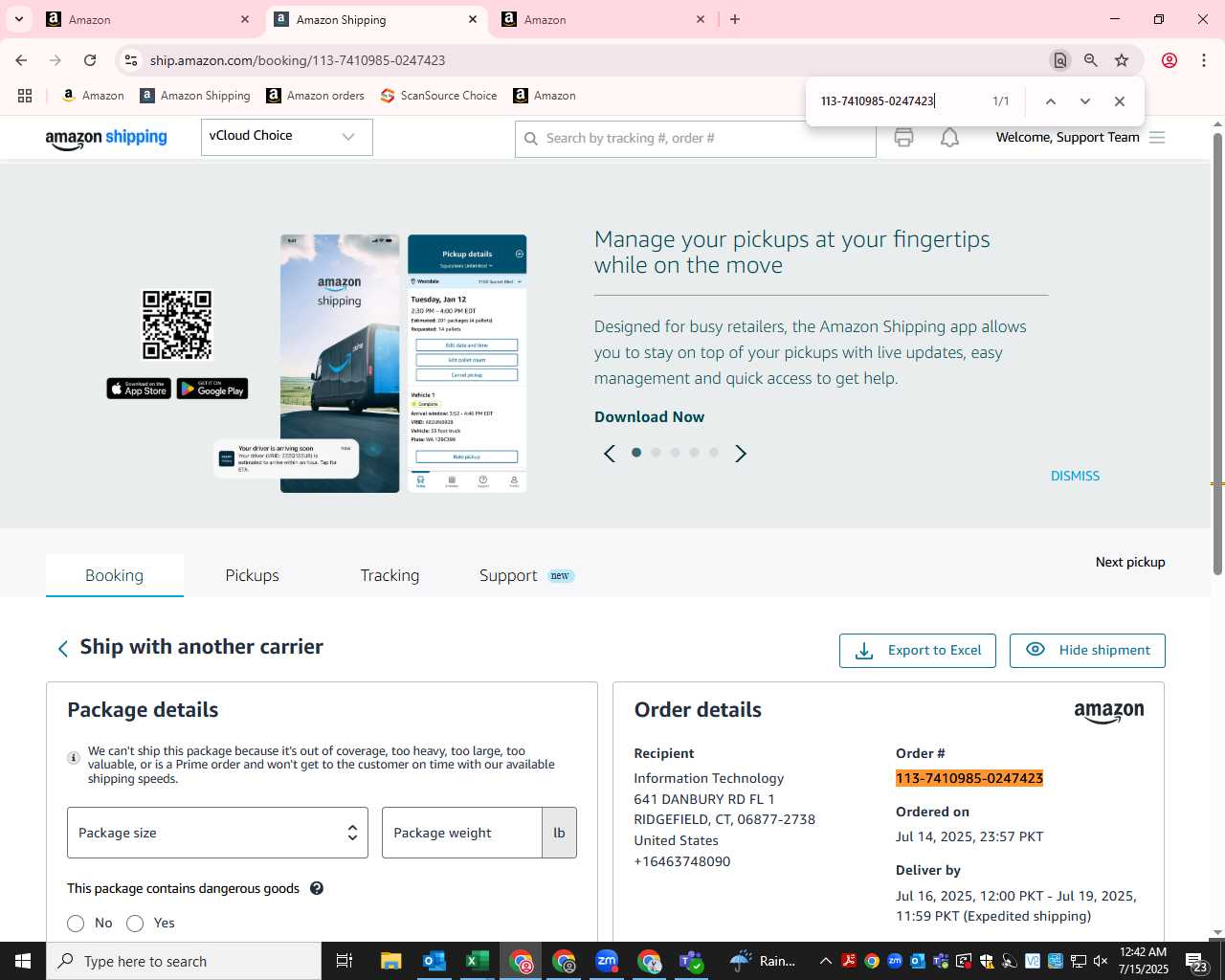Image resolution: width=1225 pixels, height=980 pixels.
Task: Select No for dangerous goods
Action: [76, 924]
